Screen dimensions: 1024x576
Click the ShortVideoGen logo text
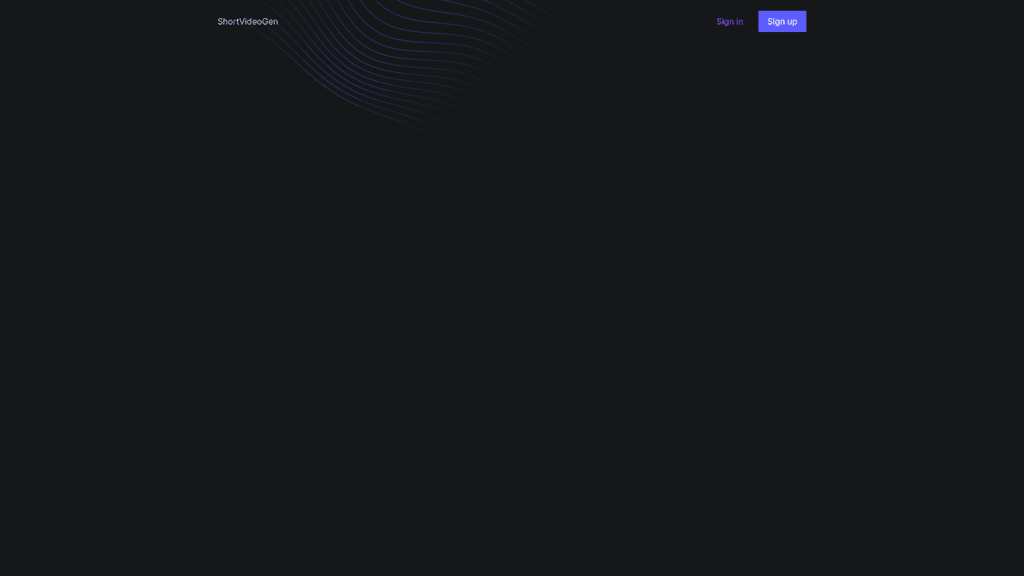pyautogui.click(x=248, y=22)
